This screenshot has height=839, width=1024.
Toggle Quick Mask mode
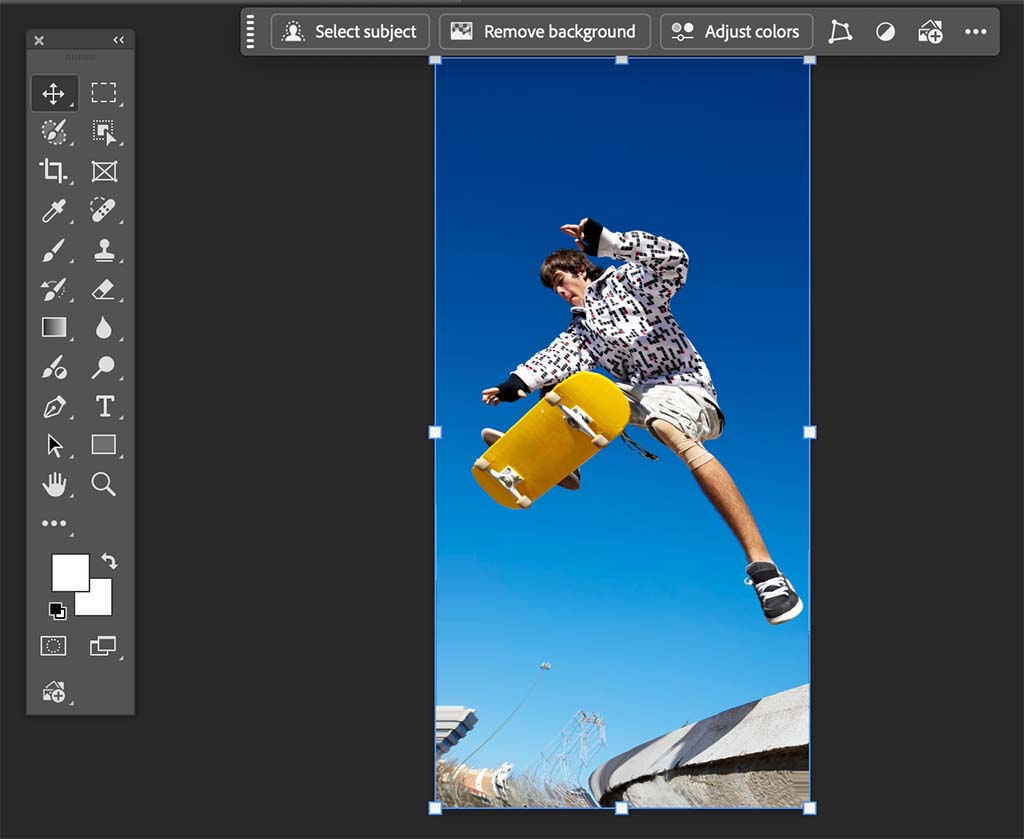[x=54, y=646]
